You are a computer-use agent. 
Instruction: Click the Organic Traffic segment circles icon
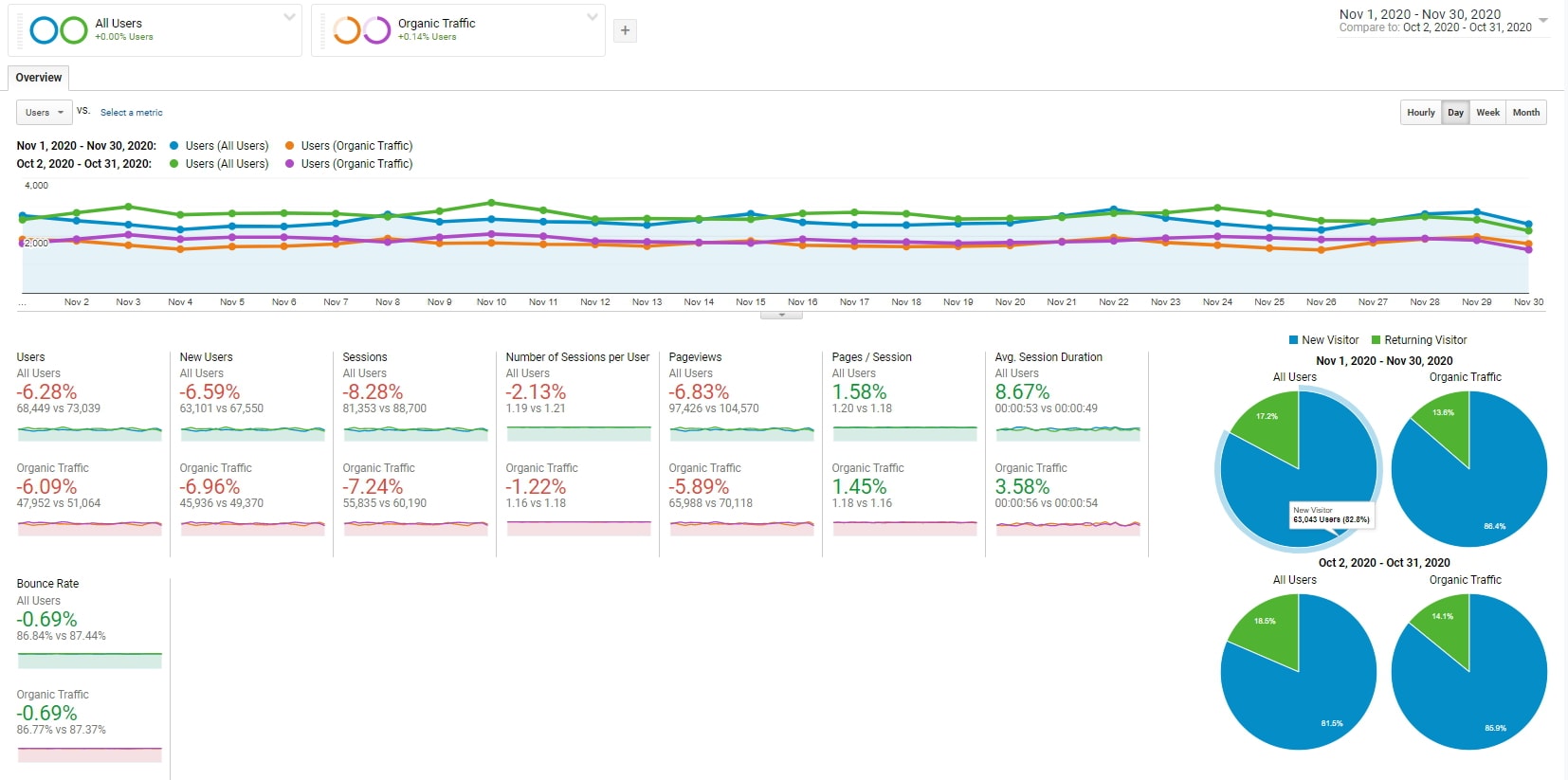pos(362,30)
